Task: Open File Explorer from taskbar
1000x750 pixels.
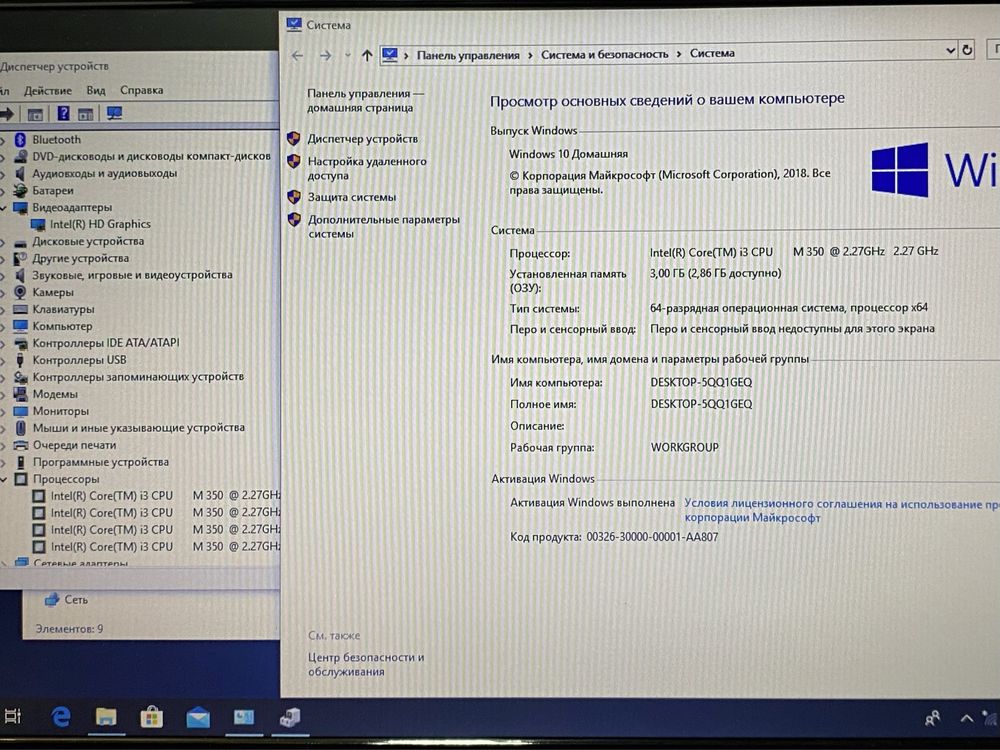Action: [106, 717]
